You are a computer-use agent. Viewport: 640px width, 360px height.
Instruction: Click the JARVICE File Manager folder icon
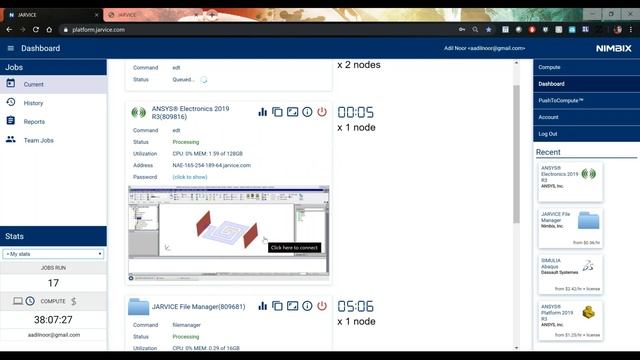coord(138,307)
